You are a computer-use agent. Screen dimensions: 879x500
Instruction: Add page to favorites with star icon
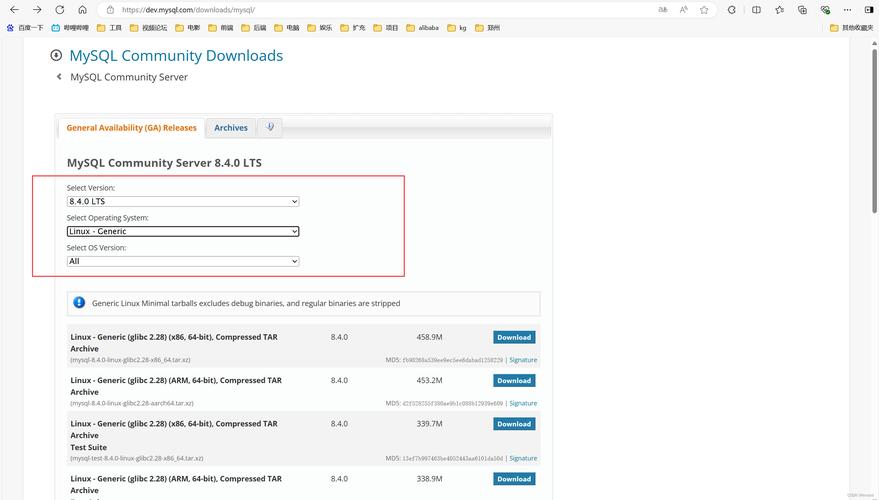click(704, 10)
